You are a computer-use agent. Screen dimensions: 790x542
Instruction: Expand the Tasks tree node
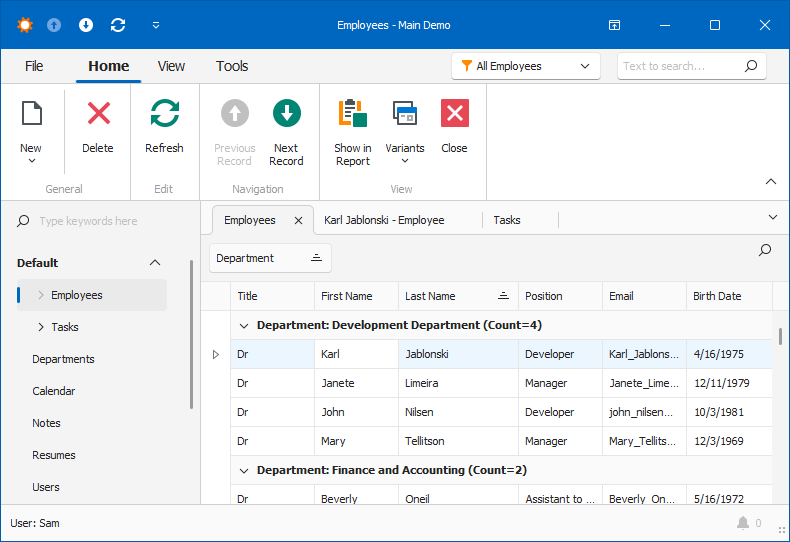pos(41,327)
